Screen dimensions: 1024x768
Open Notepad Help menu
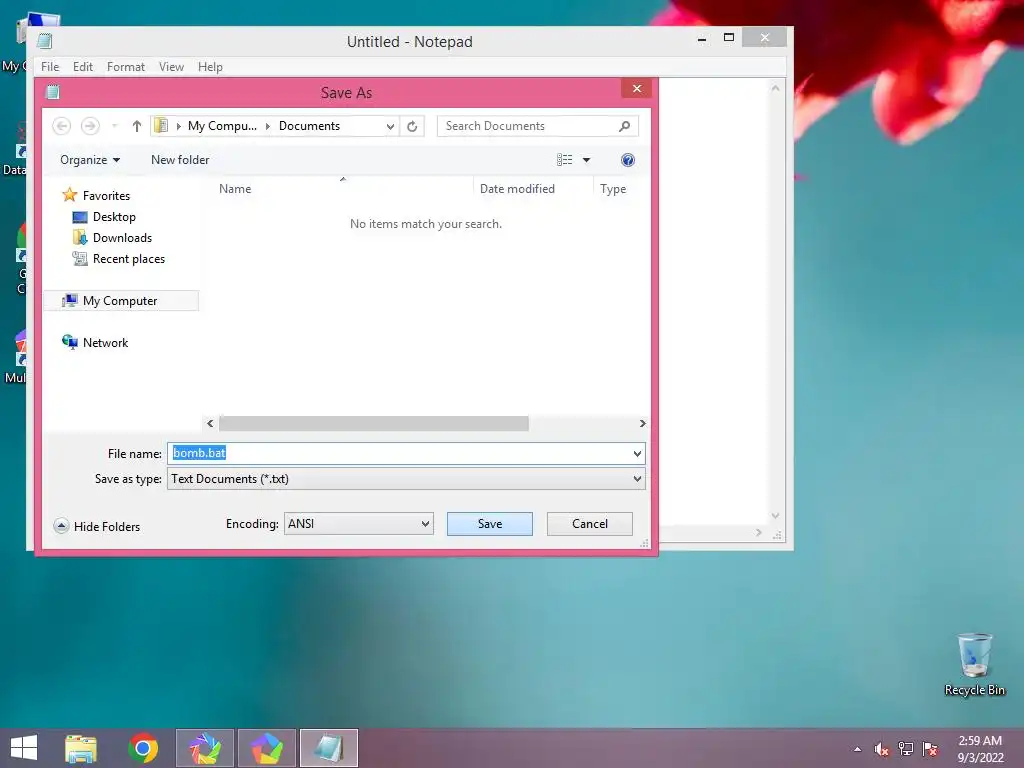(210, 67)
